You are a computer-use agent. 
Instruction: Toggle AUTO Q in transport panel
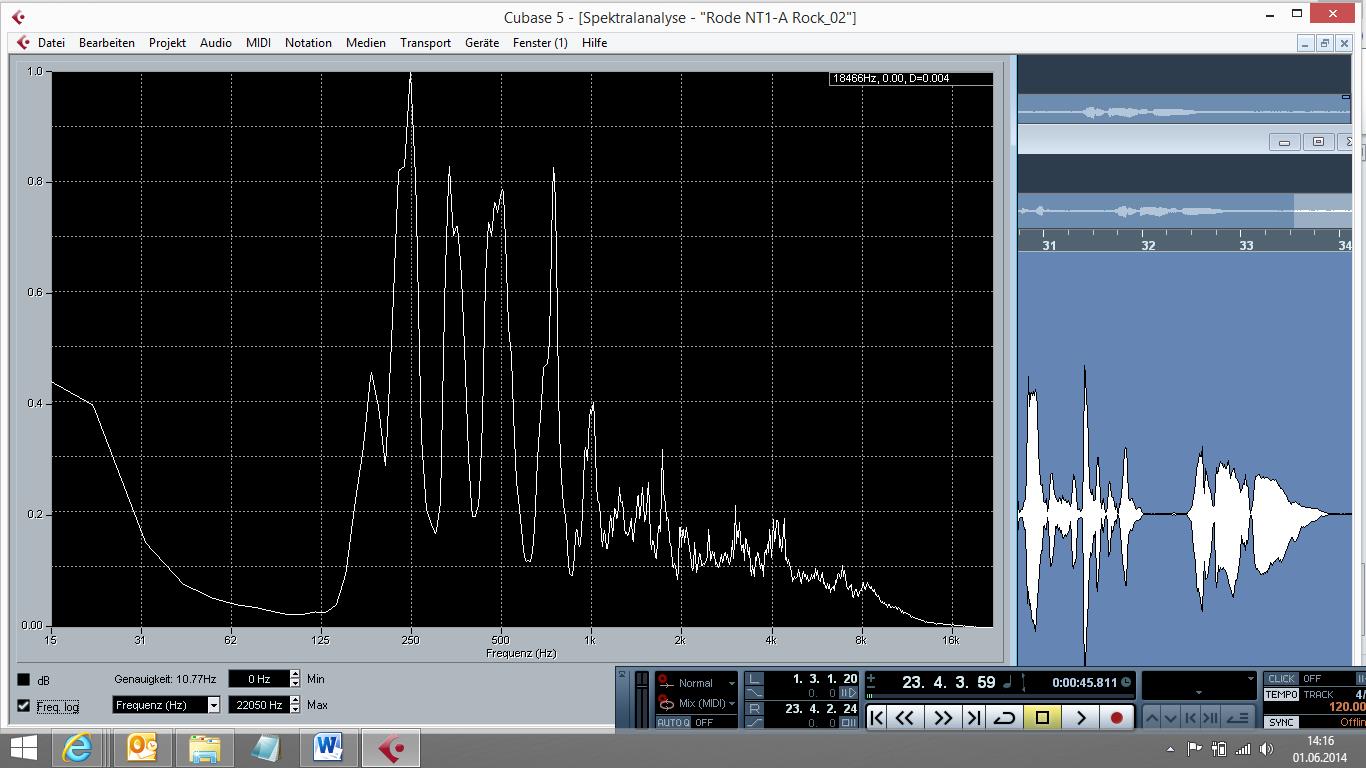point(671,722)
